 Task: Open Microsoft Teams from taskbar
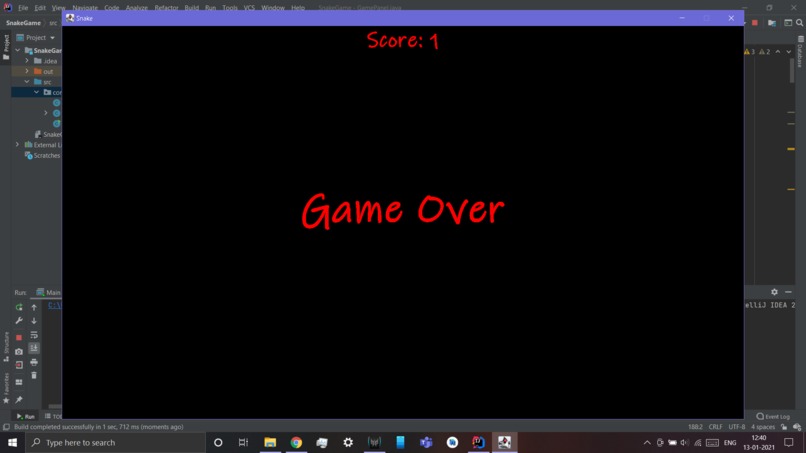[x=426, y=442]
